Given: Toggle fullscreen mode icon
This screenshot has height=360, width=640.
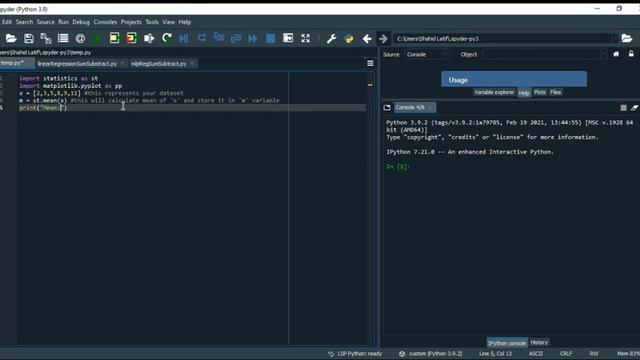Looking at the screenshot, I should click(x=305, y=38).
